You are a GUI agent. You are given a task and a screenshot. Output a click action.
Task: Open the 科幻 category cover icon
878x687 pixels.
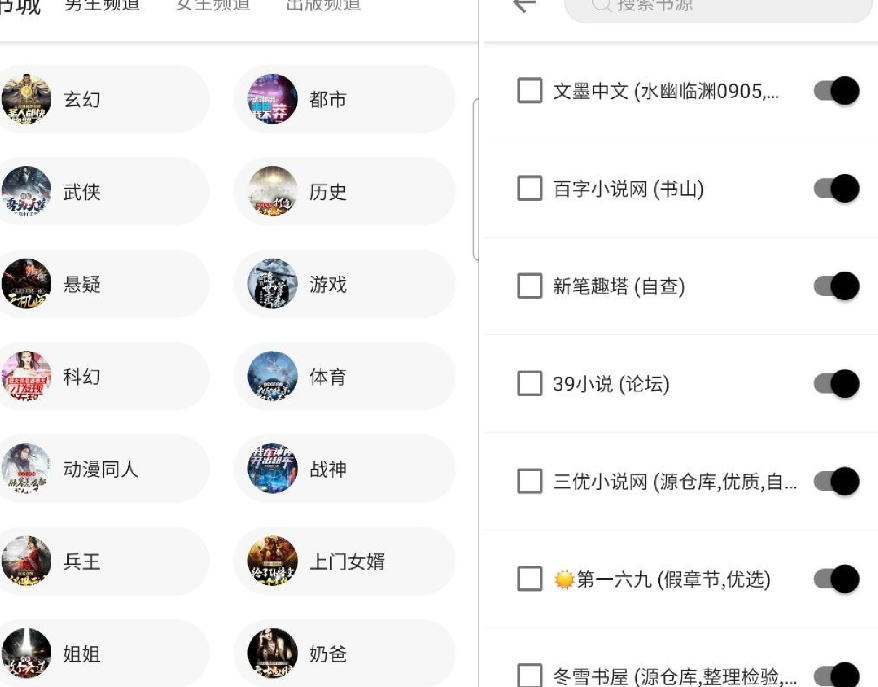tap(26, 376)
